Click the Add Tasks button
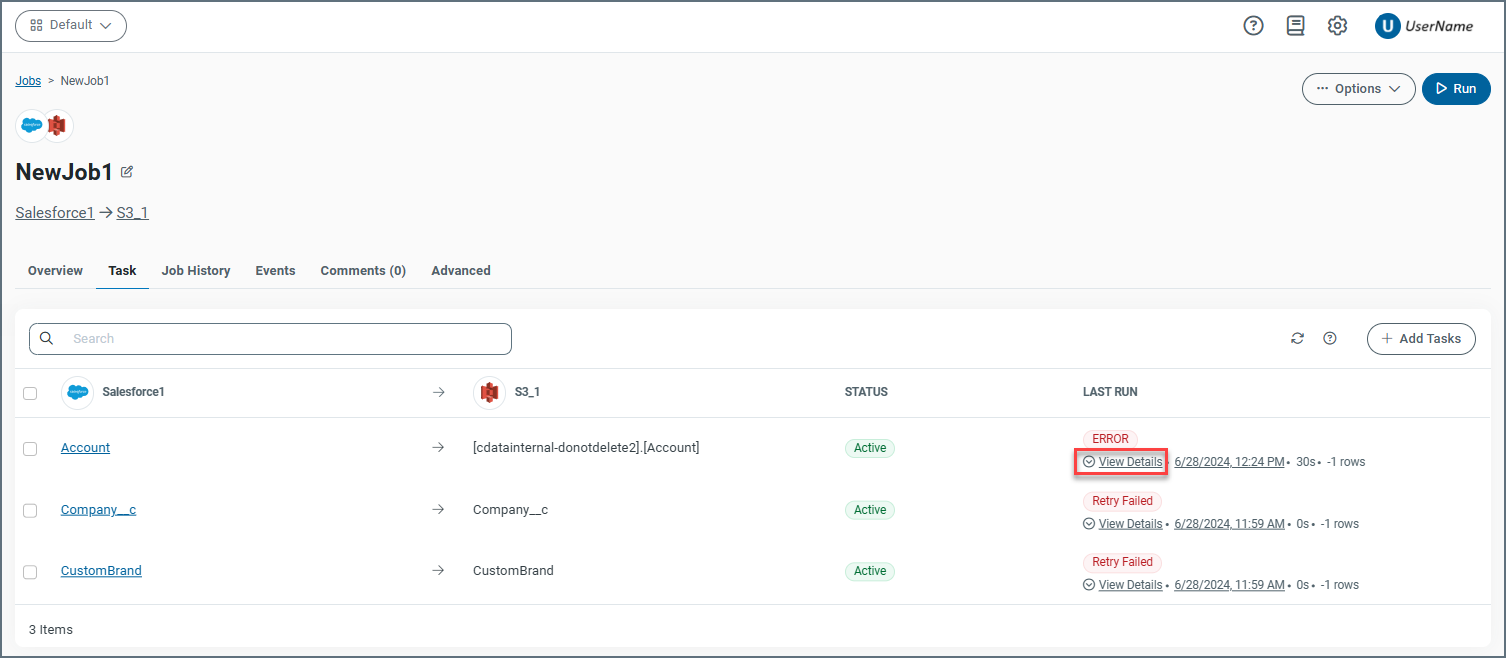The width and height of the screenshot is (1506, 658). (x=1420, y=339)
